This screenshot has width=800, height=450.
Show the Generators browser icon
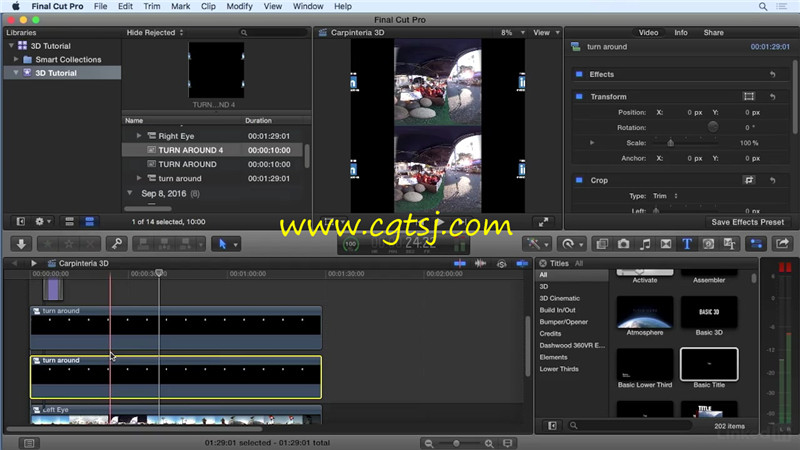(x=708, y=244)
